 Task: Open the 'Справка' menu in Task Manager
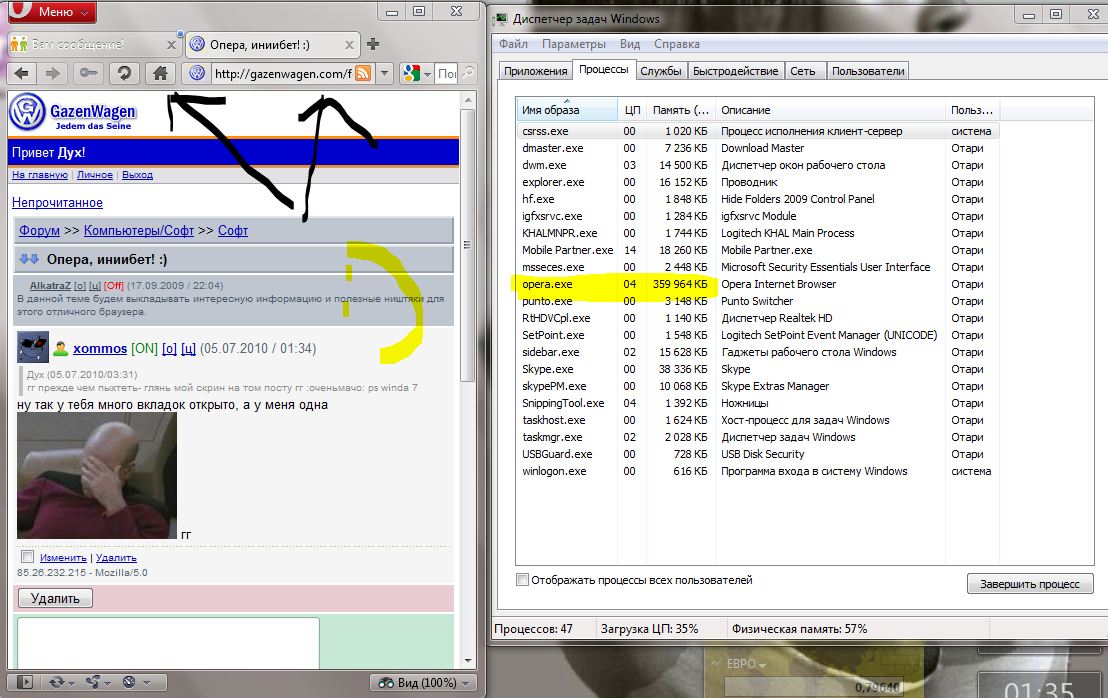[x=677, y=44]
